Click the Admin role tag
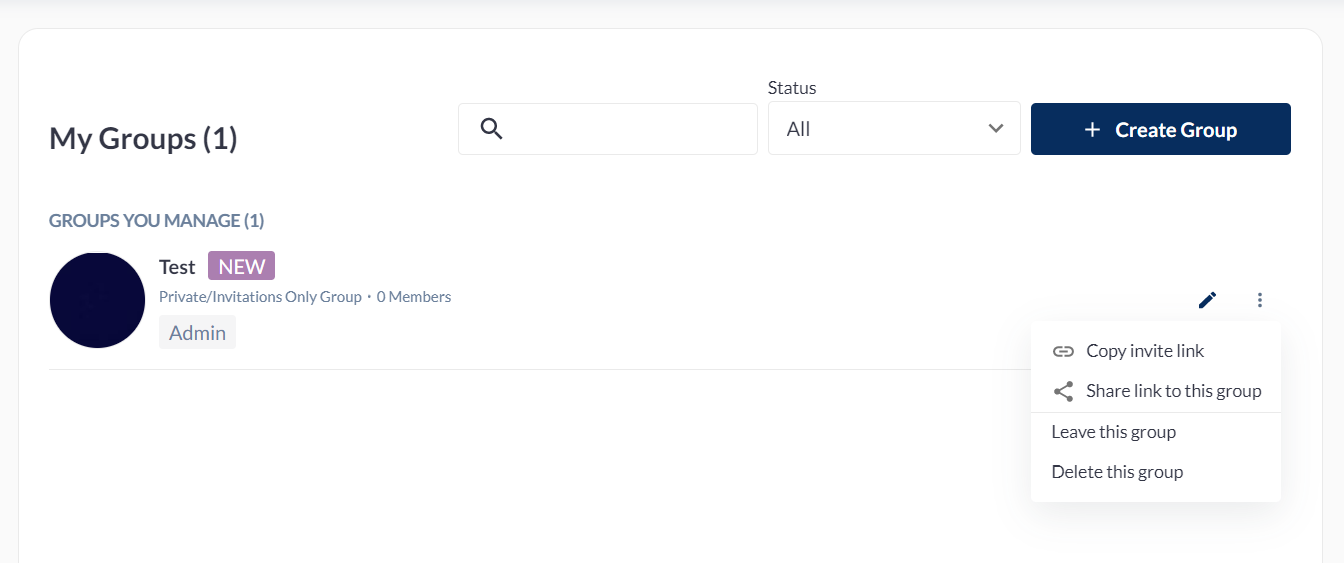Screen dimensions: 1344x563 coord(197,333)
